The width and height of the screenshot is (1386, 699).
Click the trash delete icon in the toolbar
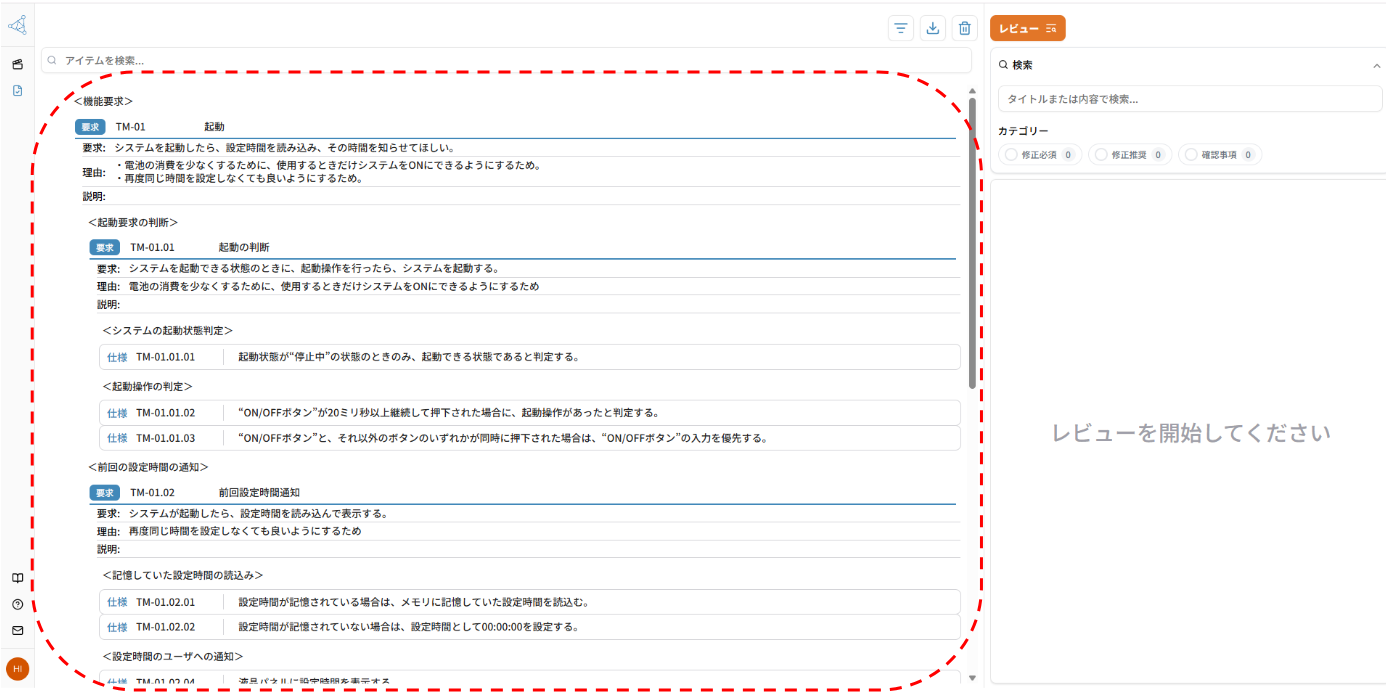coord(965,28)
